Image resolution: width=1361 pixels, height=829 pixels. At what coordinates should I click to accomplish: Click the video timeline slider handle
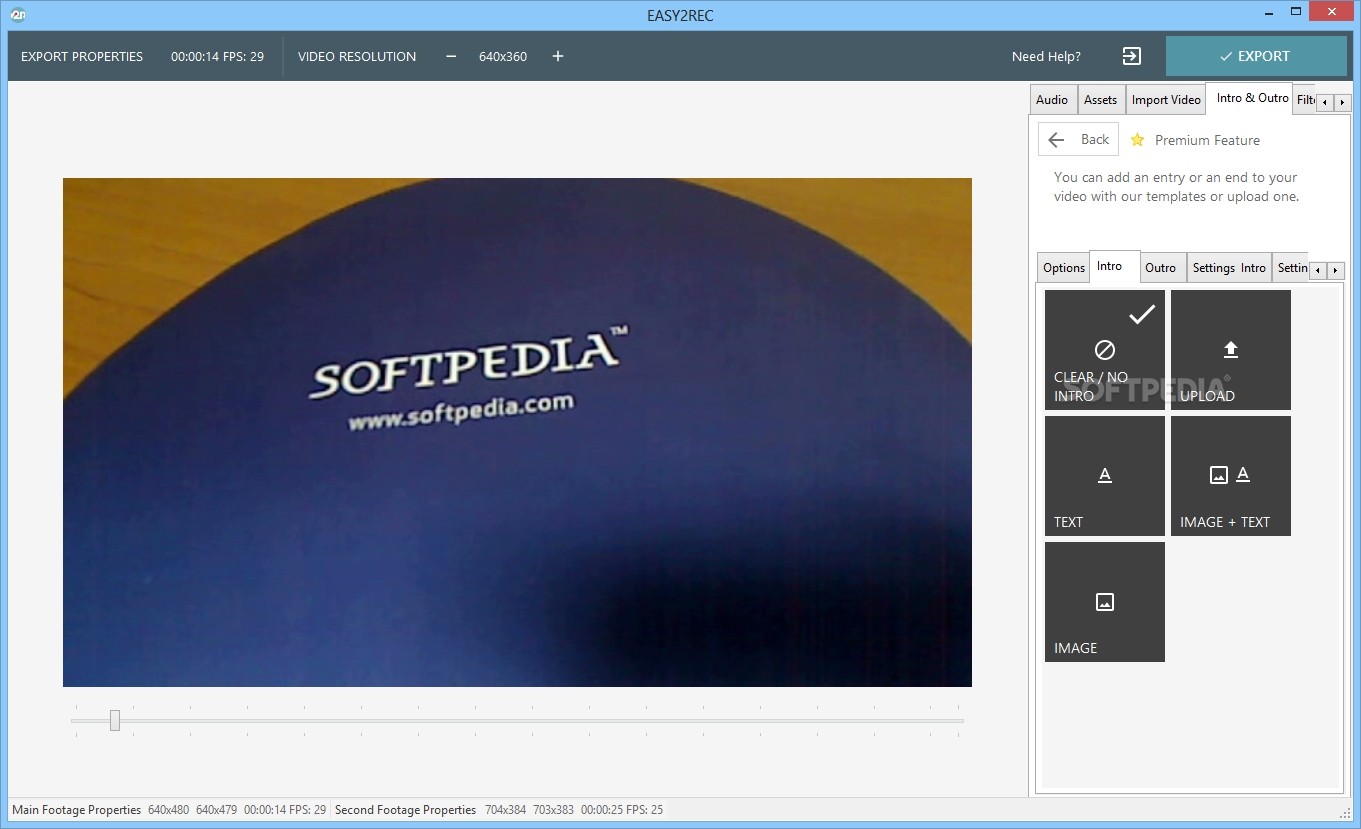pos(115,720)
